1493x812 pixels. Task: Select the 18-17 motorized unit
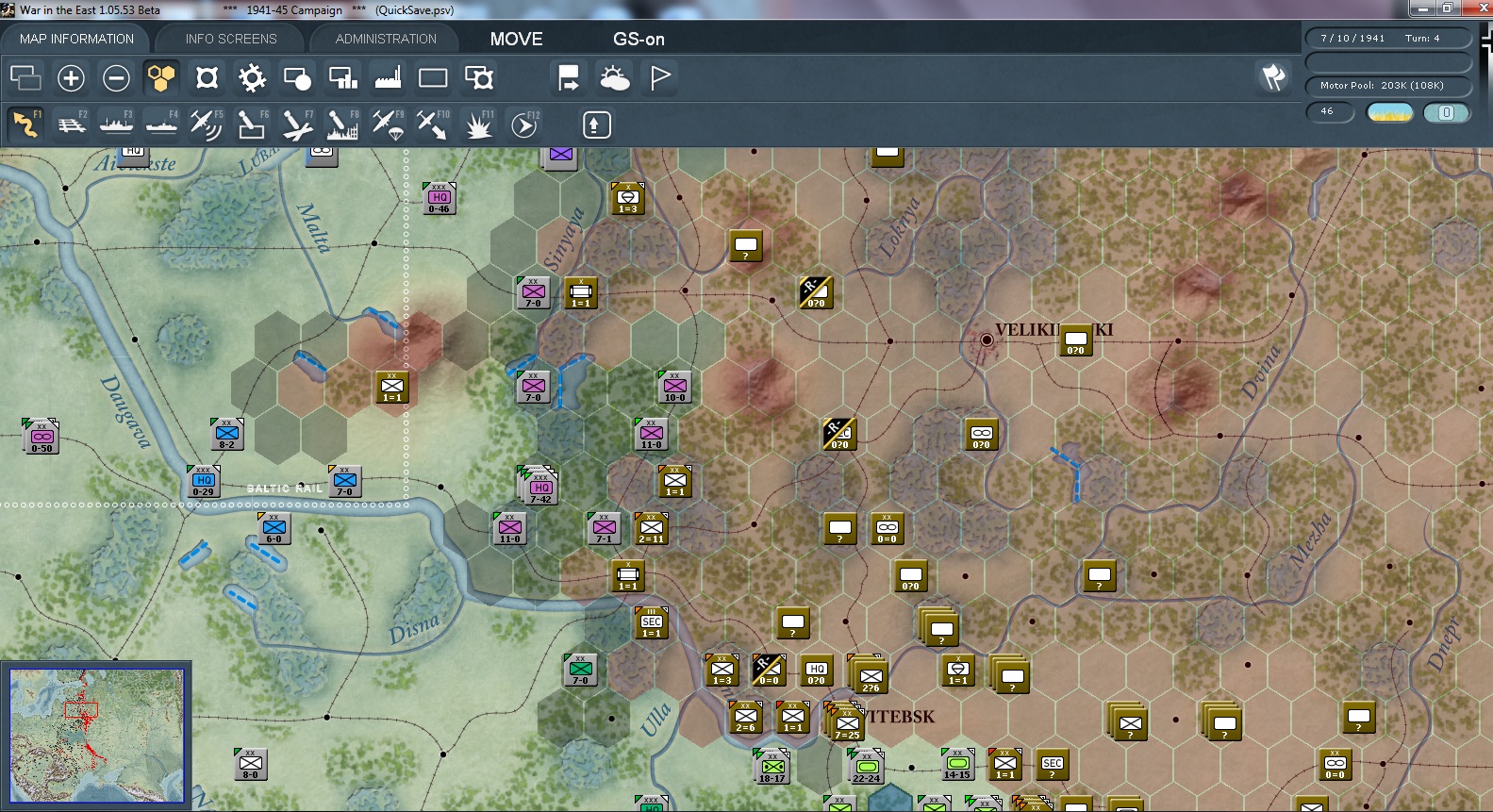(x=772, y=768)
